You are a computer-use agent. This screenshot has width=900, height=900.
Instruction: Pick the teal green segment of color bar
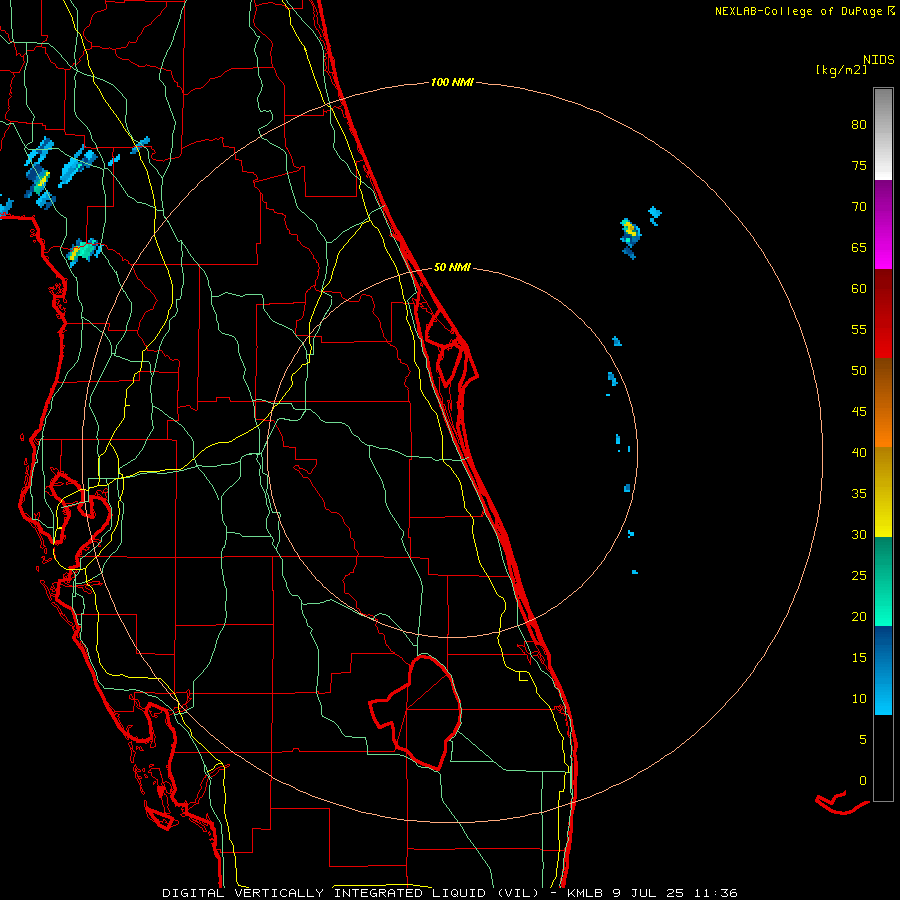(883, 581)
